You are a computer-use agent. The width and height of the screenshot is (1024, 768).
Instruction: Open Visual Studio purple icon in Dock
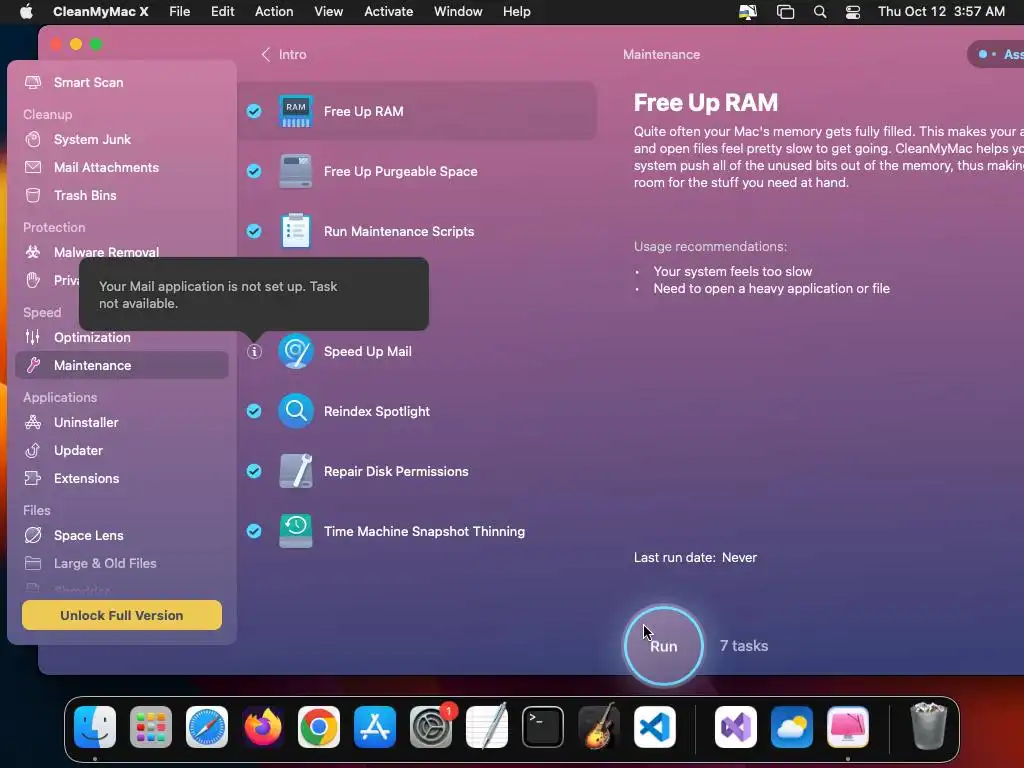[x=736, y=727]
